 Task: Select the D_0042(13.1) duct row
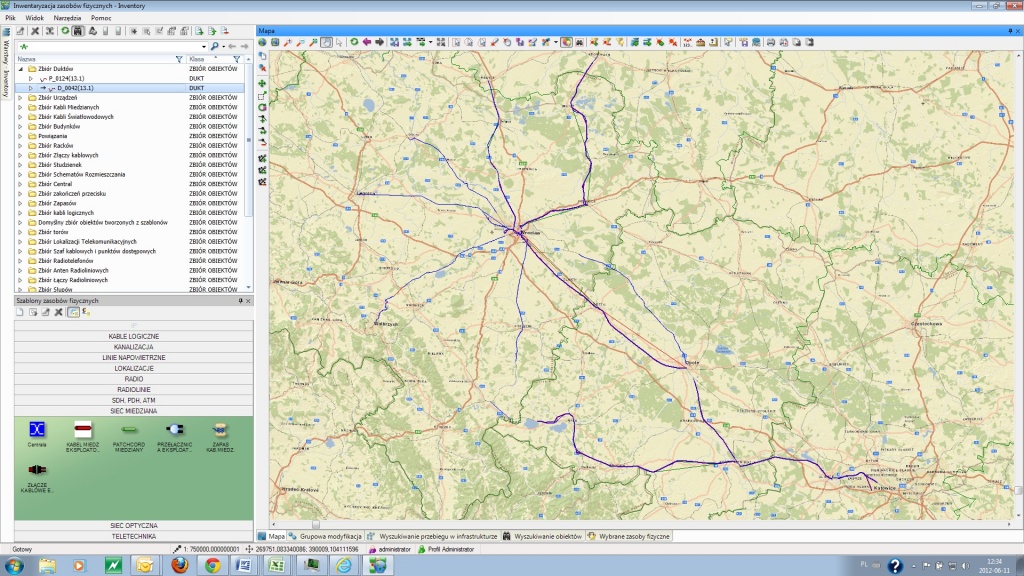75,88
